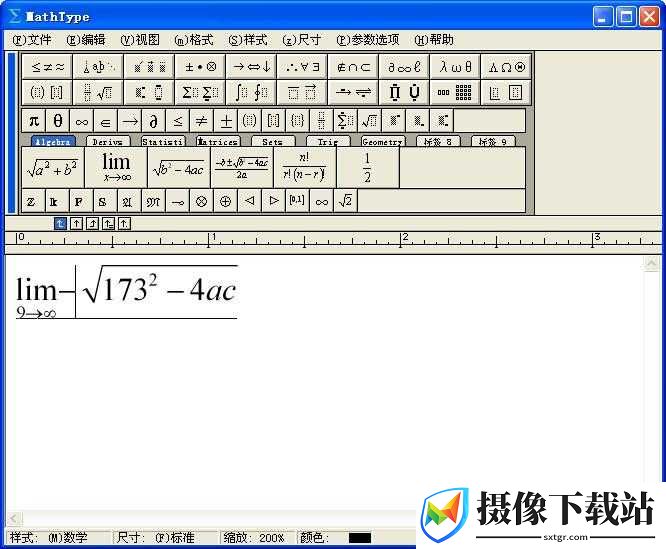Insert parentheses template from small bar
Viewport: 666px width, 549px height.
coord(249,121)
